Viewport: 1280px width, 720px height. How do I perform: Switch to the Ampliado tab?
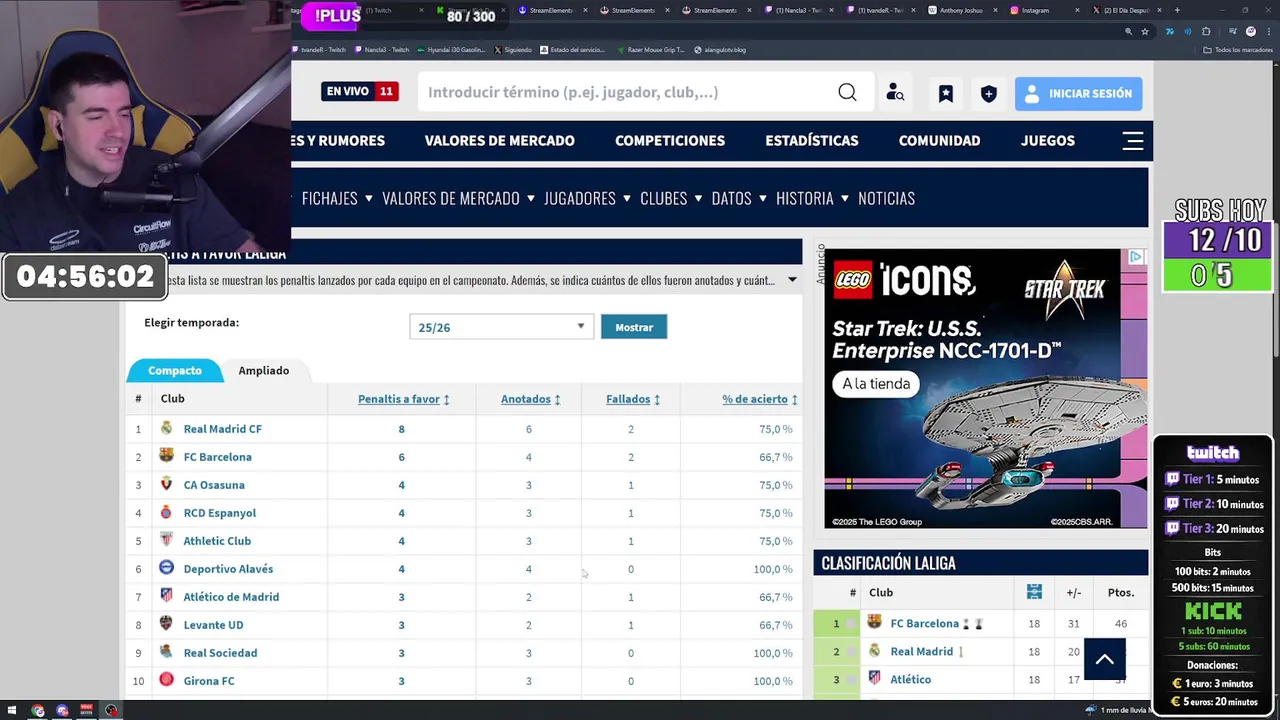tap(264, 370)
